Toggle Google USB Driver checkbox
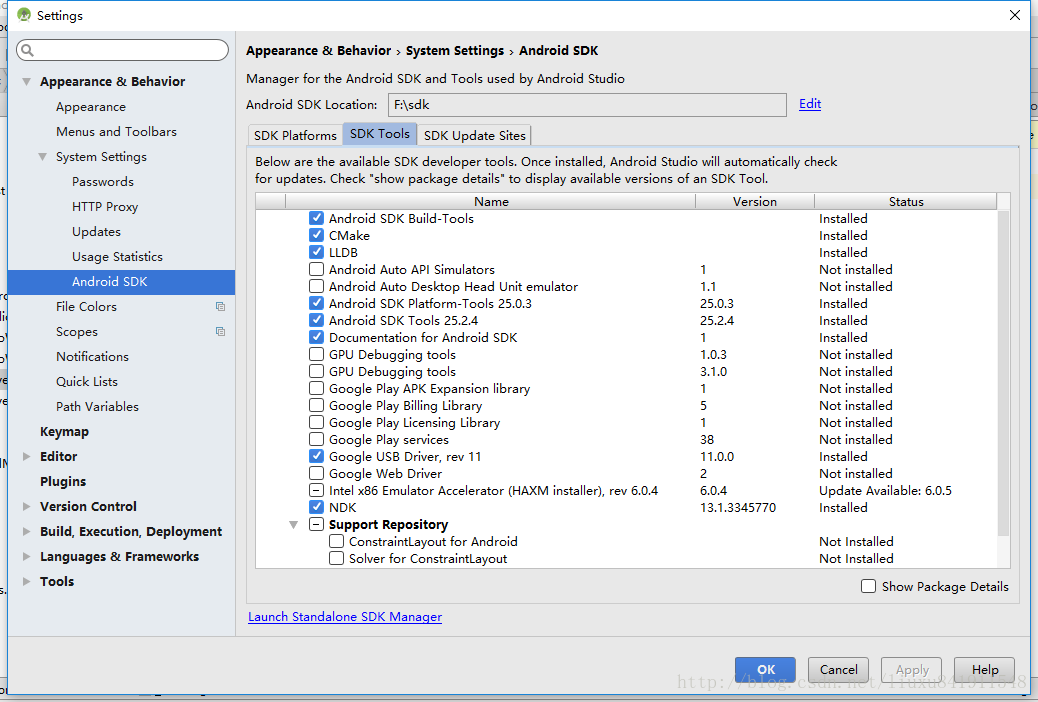The width and height of the screenshot is (1038, 702). (316, 456)
